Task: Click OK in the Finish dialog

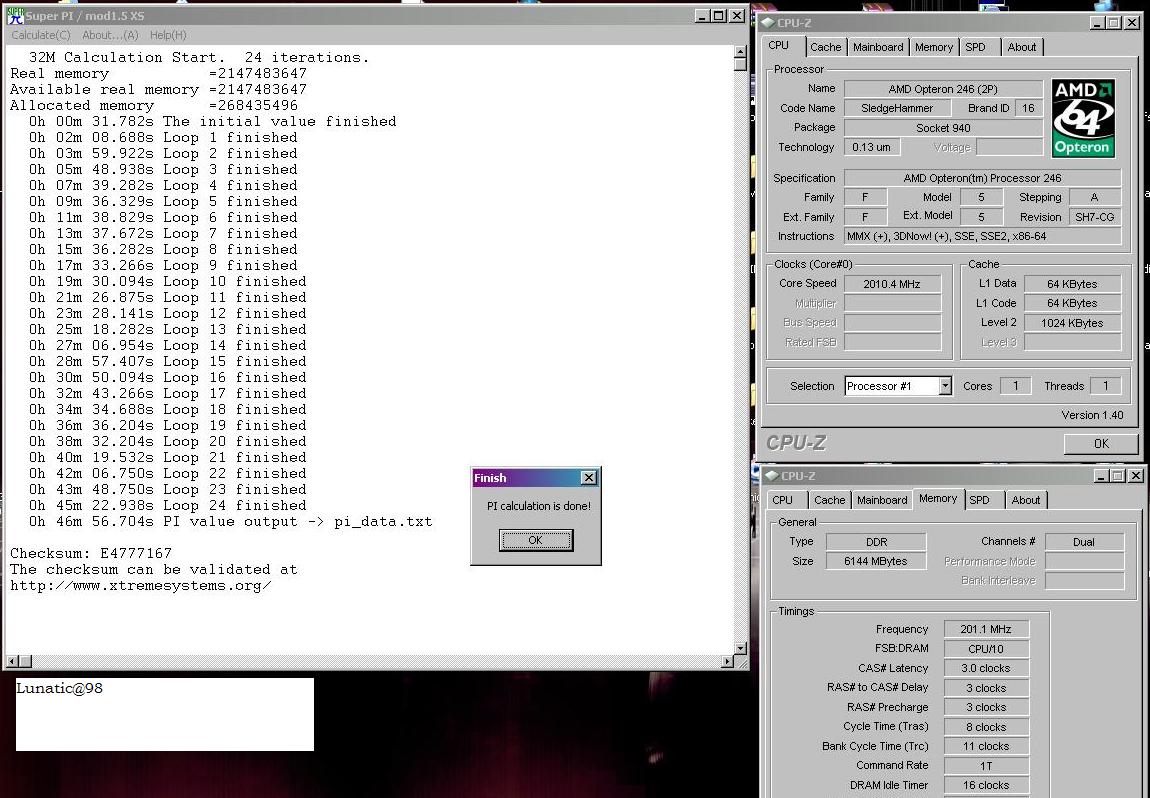Action: 535,540
